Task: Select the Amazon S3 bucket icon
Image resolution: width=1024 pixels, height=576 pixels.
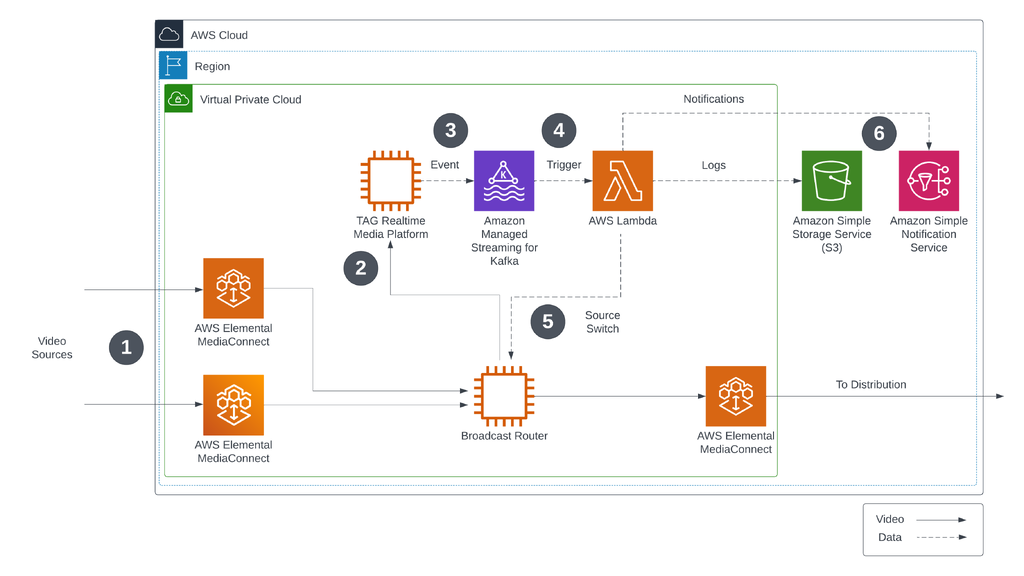Action: pyautogui.click(x=831, y=181)
